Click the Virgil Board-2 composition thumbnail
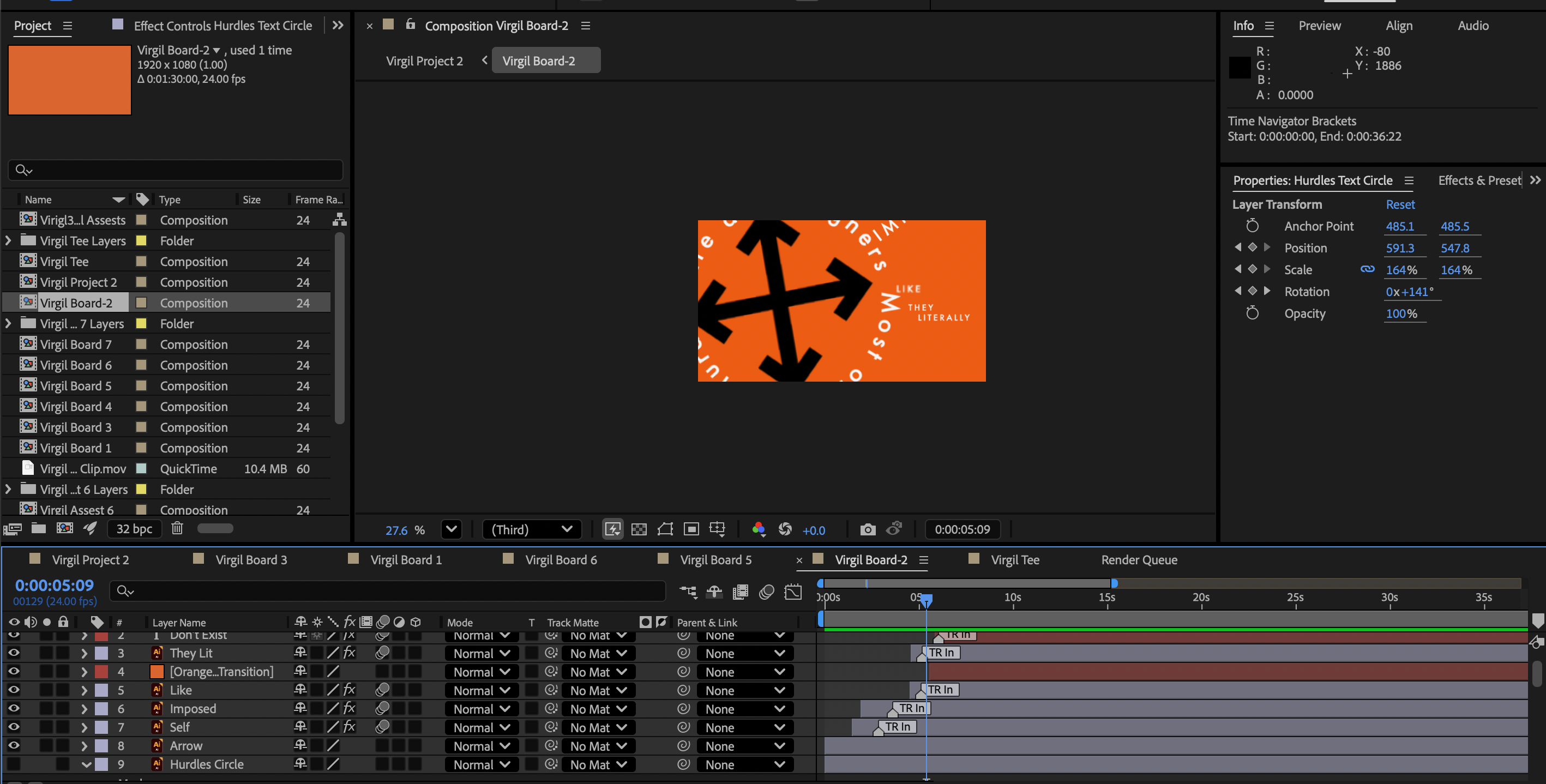The width and height of the screenshot is (1546, 784). click(x=70, y=80)
